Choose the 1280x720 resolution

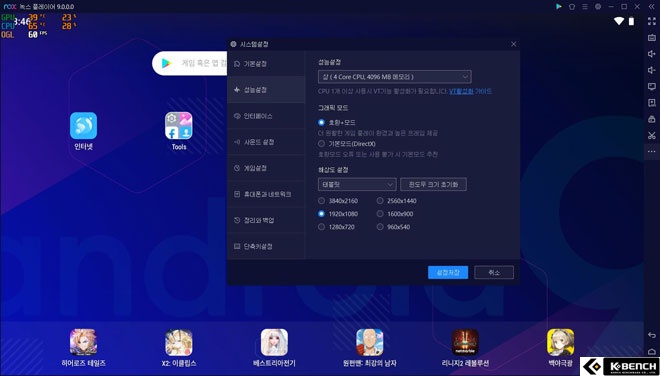click(x=322, y=227)
